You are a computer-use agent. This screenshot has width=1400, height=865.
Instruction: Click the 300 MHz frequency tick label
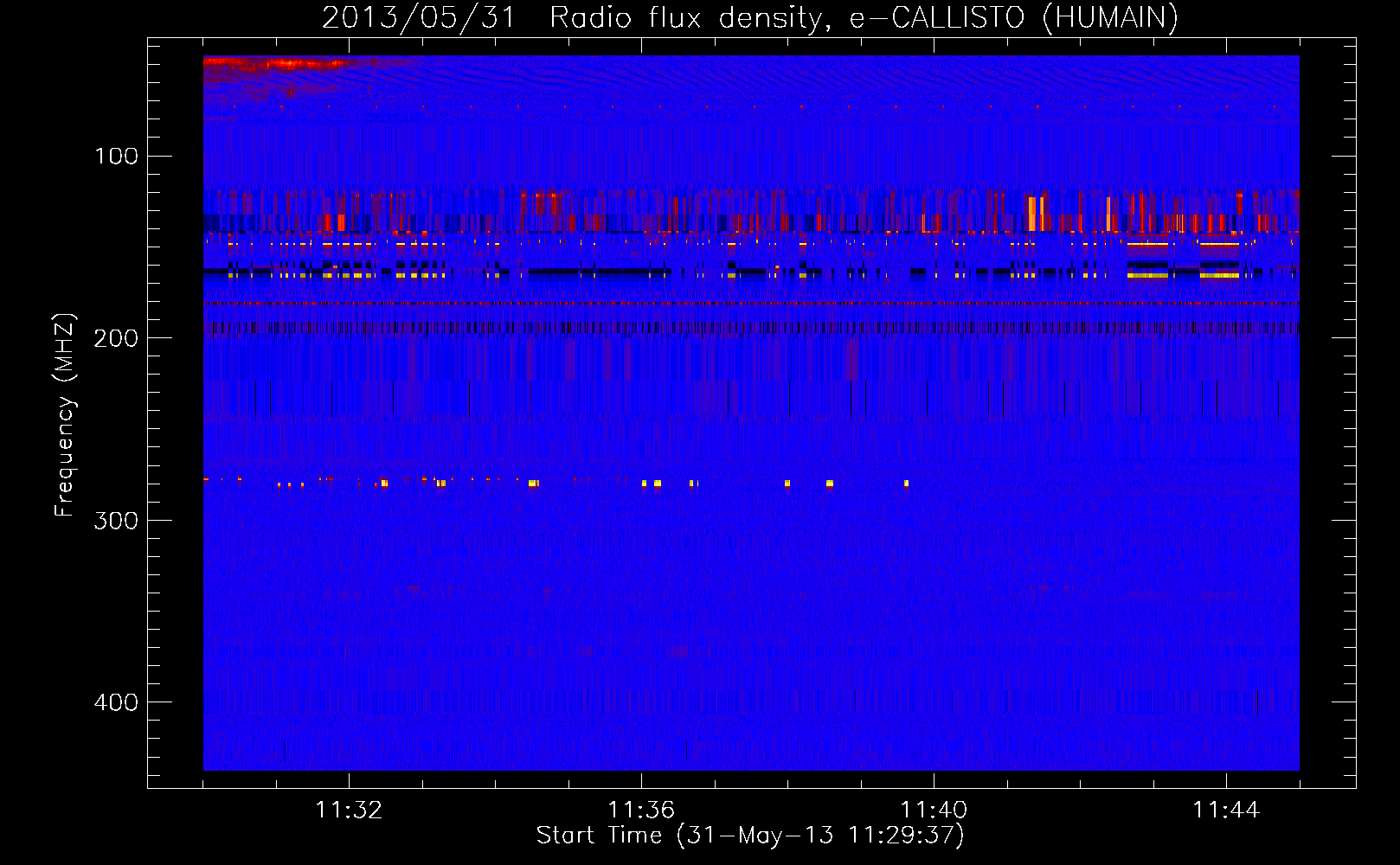[x=117, y=521]
